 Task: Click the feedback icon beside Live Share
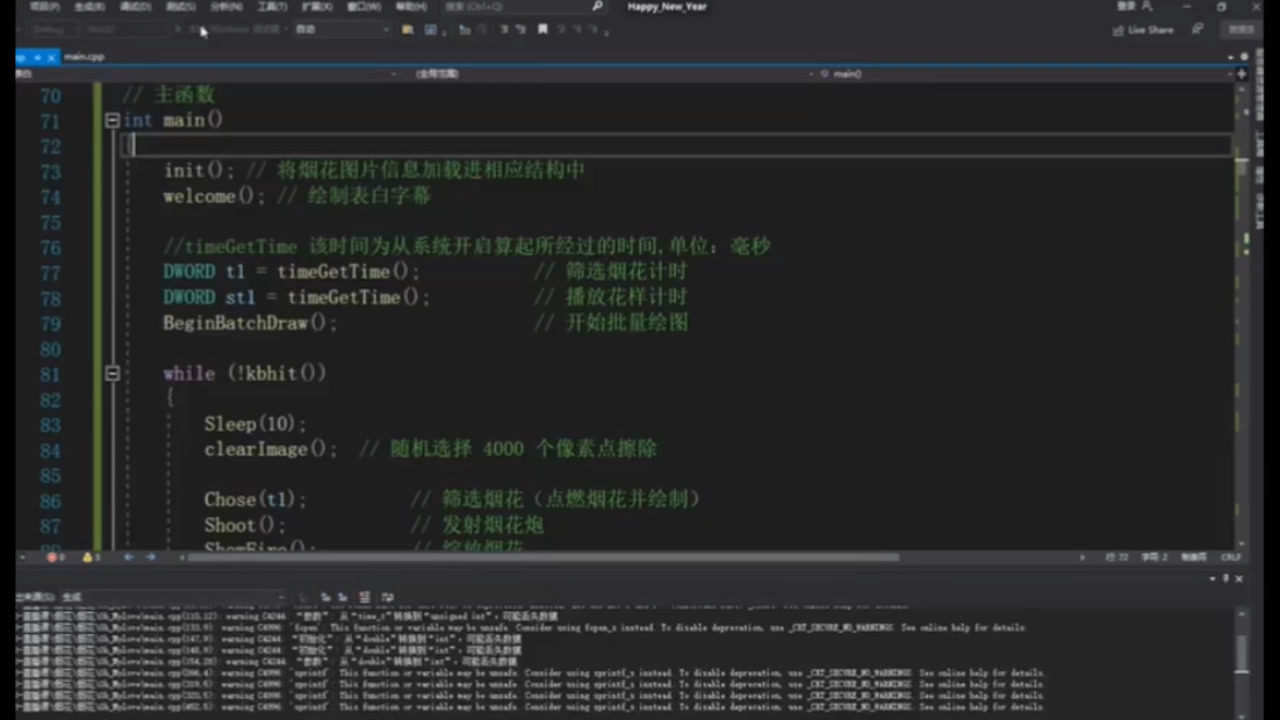tap(1197, 30)
